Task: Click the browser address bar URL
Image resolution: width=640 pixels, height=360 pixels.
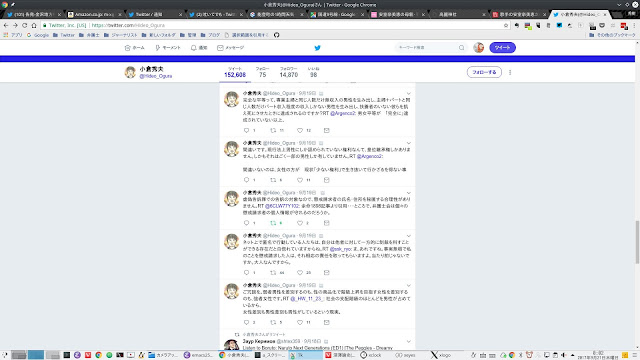Action: [128, 25]
